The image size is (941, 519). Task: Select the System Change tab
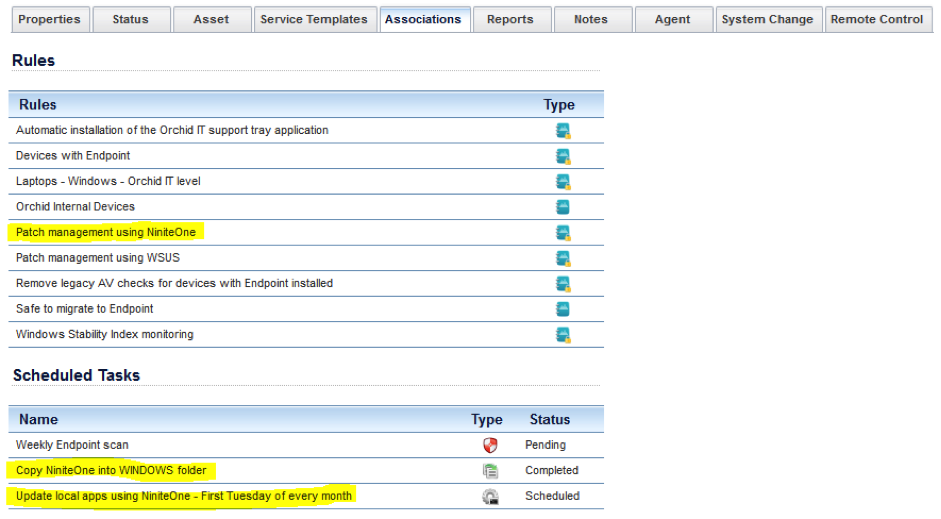pos(767,19)
